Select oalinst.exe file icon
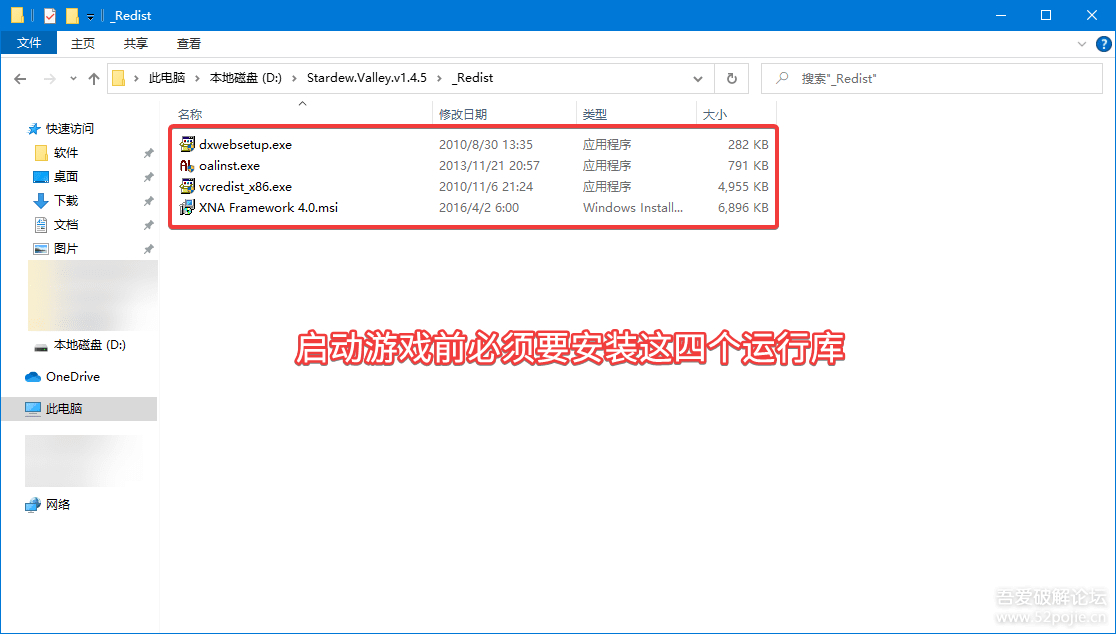This screenshot has width=1116, height=634. [x=186, y=166]
